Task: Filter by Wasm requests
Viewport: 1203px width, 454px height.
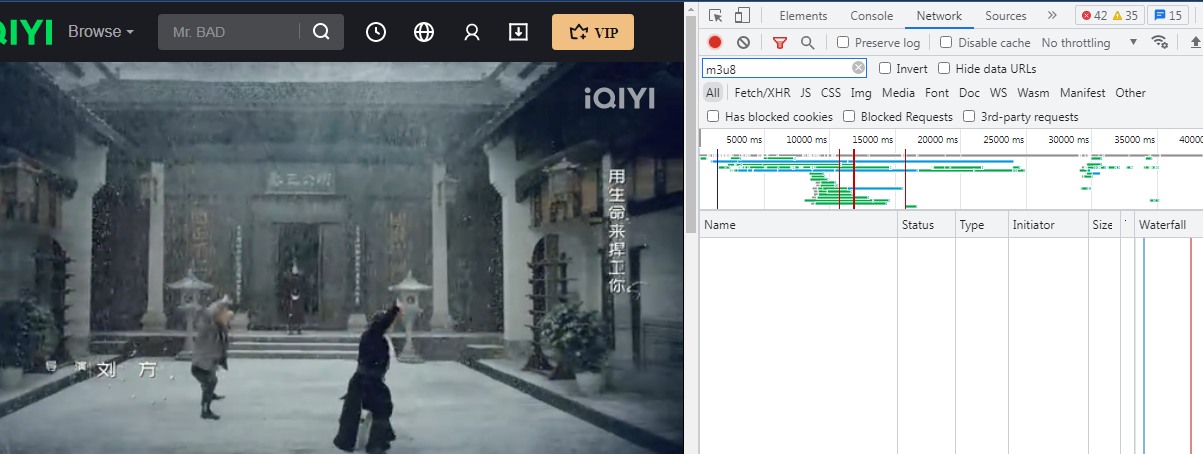Action: point(1033,93)
